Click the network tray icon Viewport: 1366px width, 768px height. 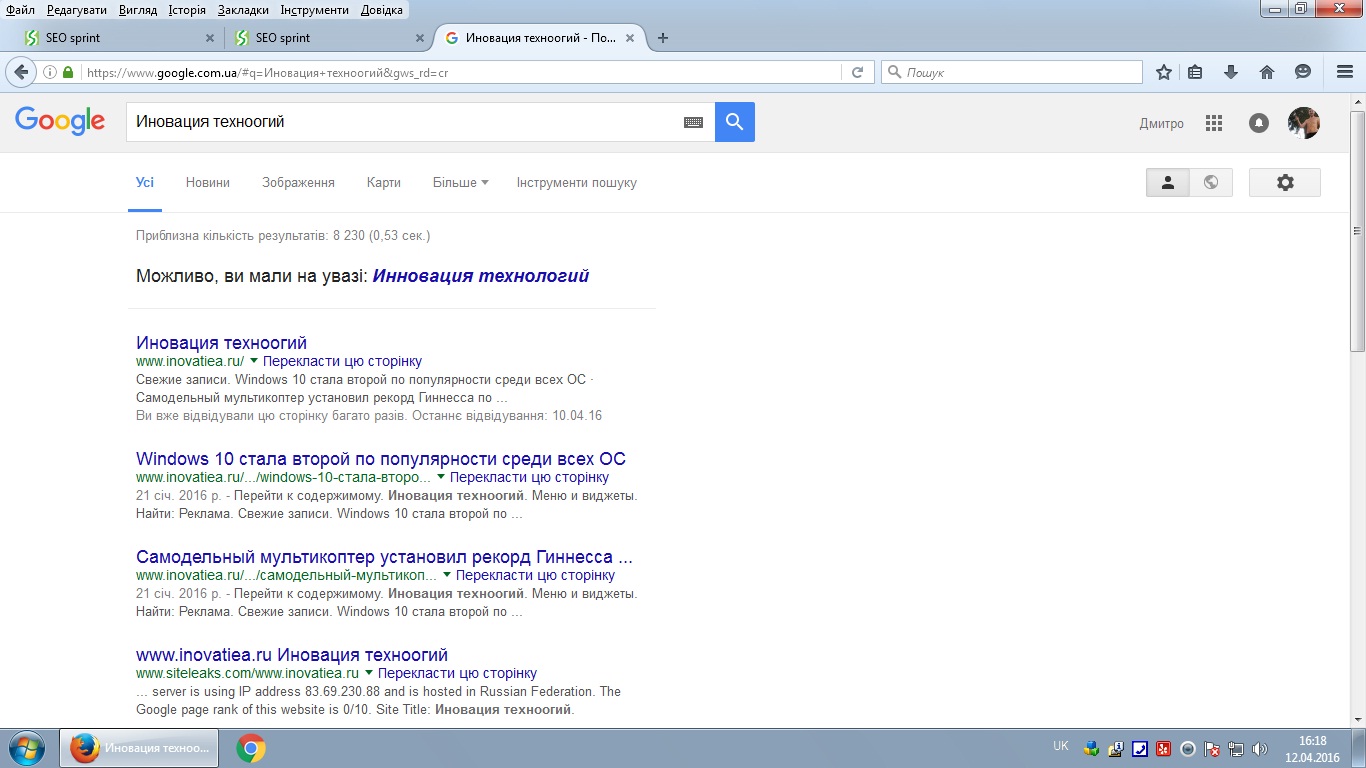(1237, 748)
